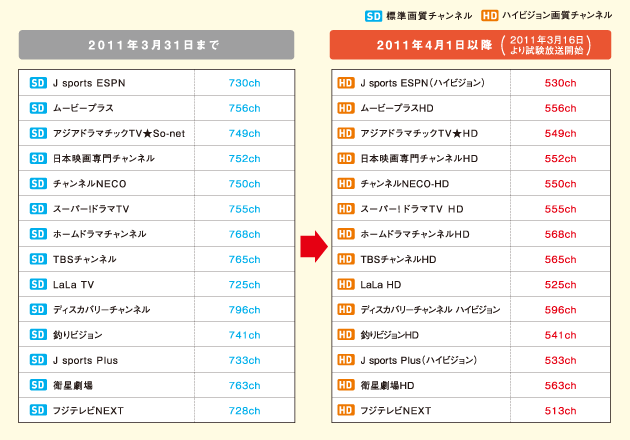Click the HD badge beside 日本映画専門チャンネルHD
630x440 pixels.
[x=346, y=158]
